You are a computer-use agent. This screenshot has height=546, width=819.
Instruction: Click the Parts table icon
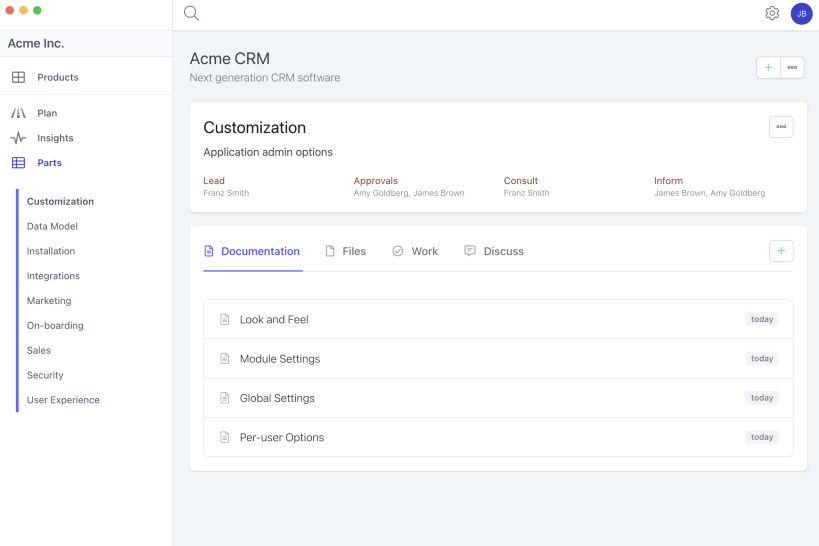(x=18, y=163)
